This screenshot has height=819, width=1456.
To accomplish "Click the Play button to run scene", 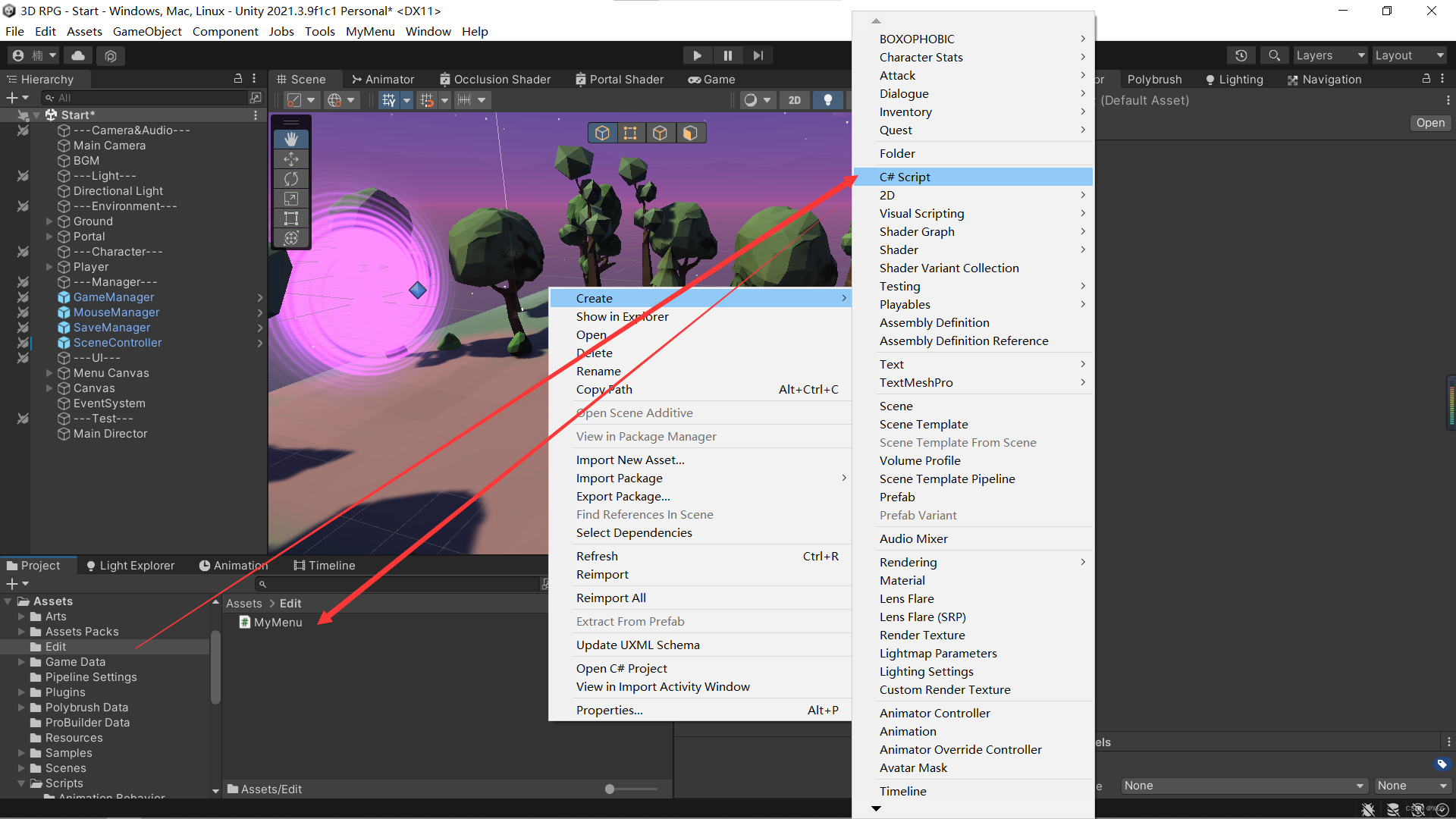I will pos(697,55).
